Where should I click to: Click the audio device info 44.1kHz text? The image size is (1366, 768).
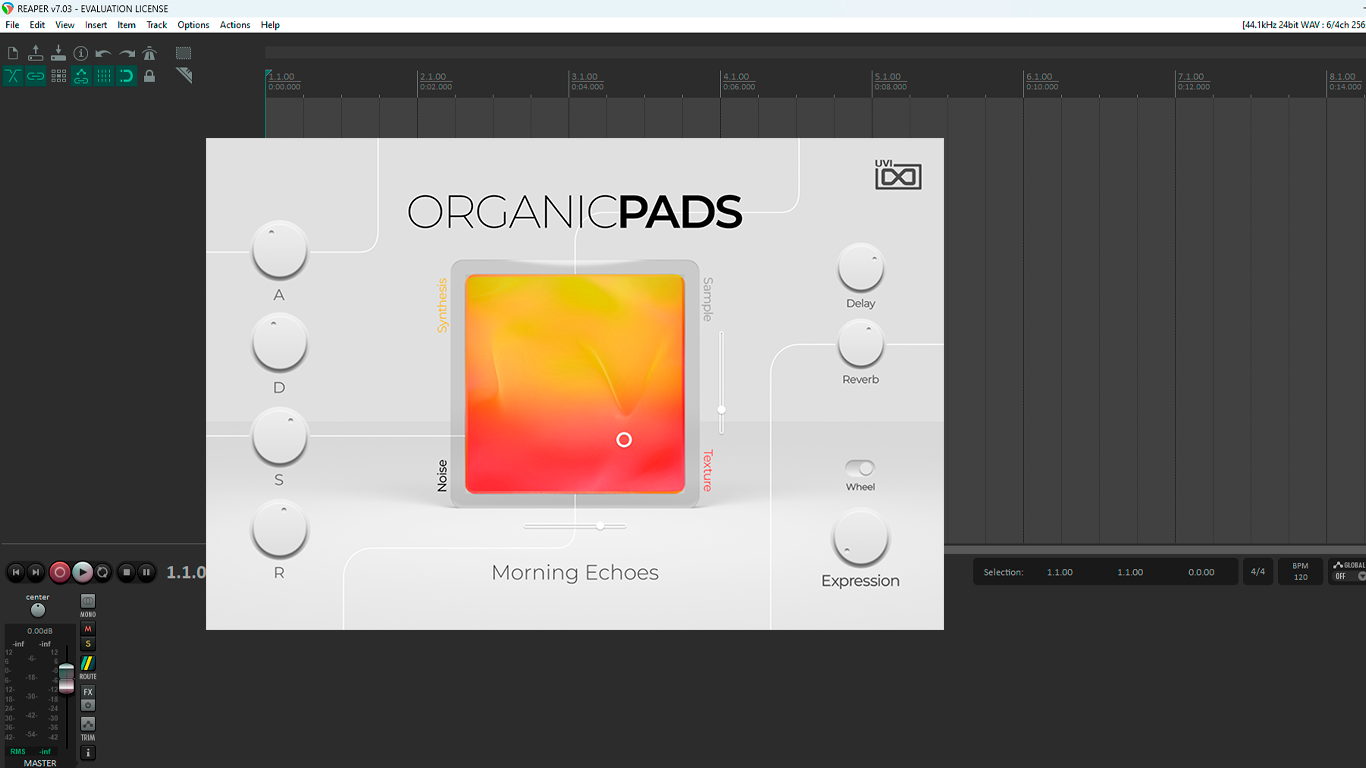tap(1303, 24)
